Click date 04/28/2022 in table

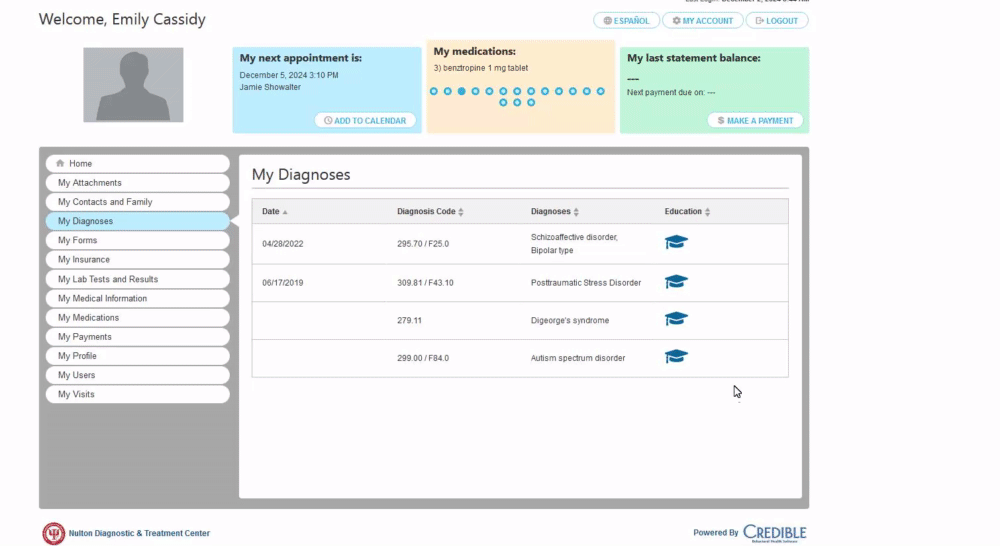coord(283,244)
